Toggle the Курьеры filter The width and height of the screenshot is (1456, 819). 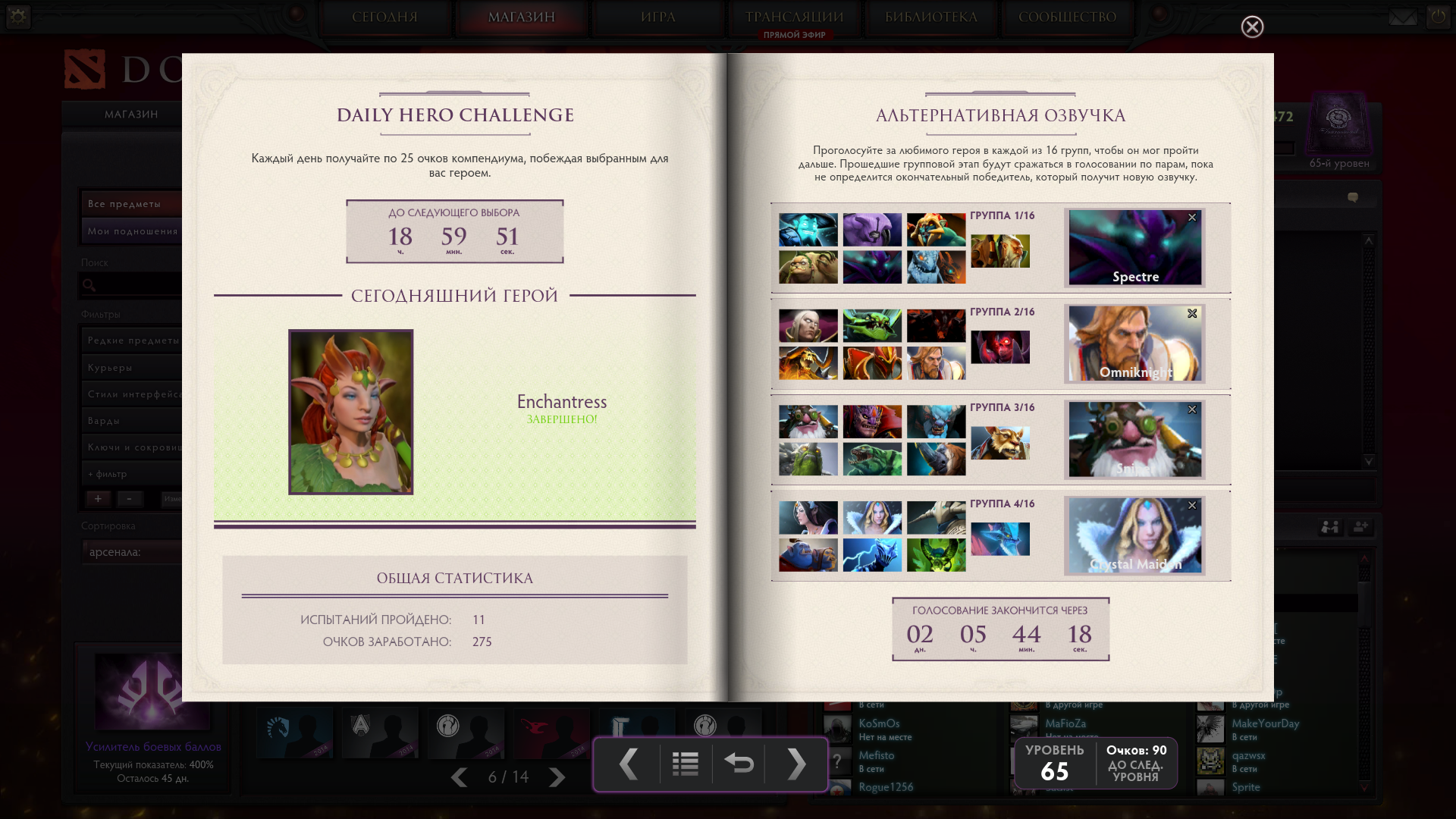pos(132,367)
